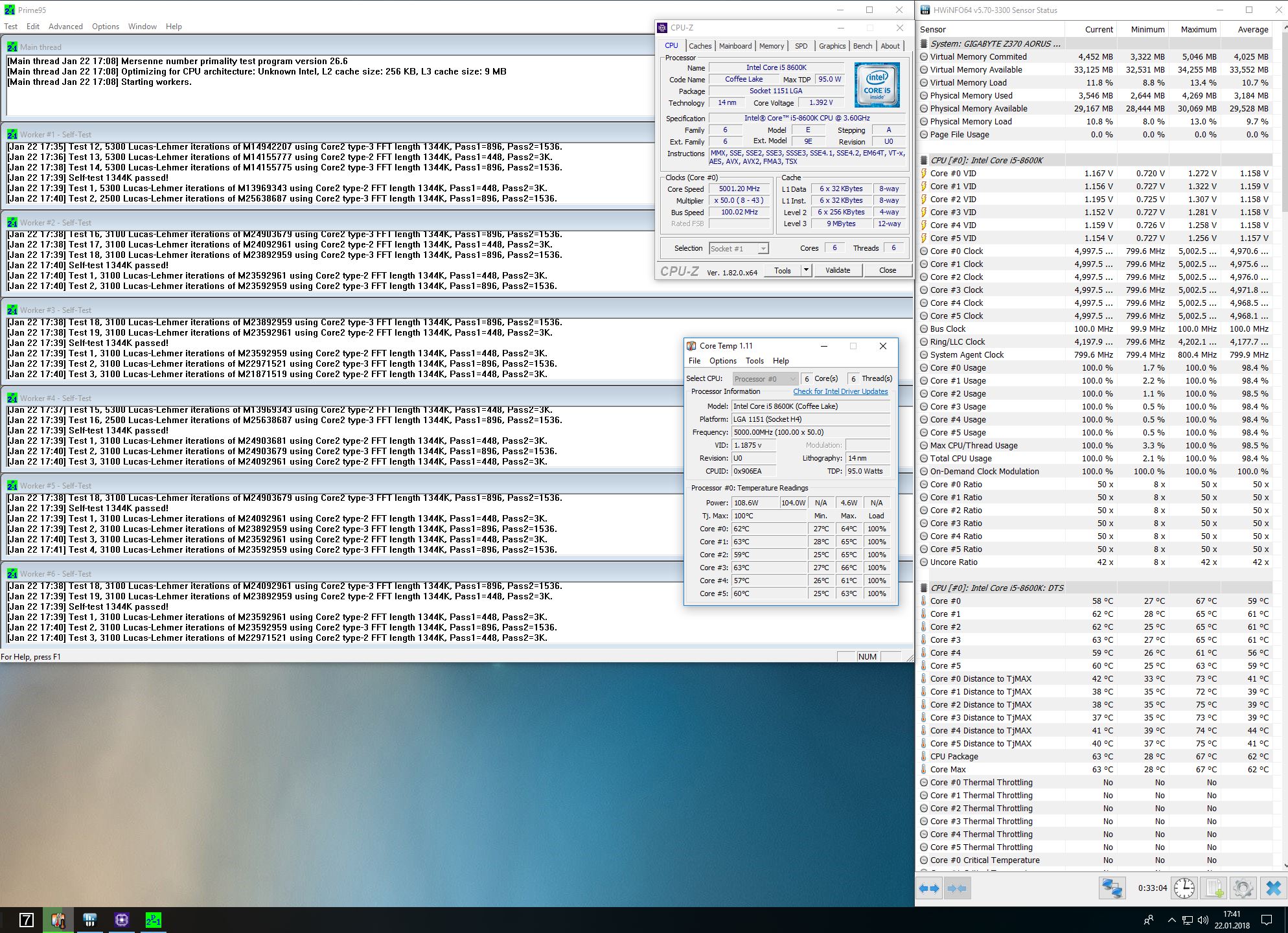Select the 'CPU Package' sensor row in HWiNFO
This screenshot has height=933, width=1288.
point(1095,756)
